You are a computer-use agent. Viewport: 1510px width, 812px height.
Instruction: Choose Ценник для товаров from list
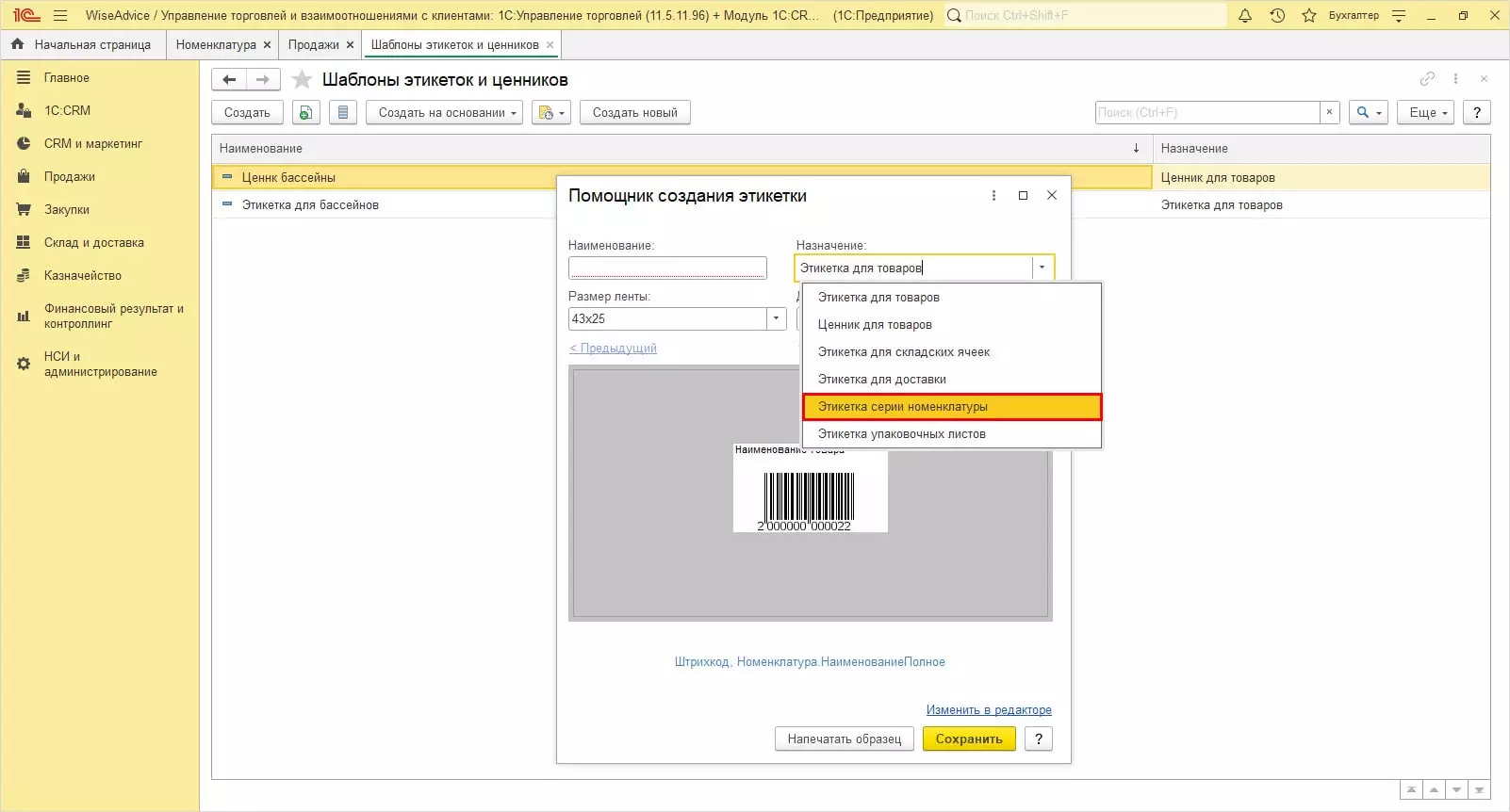(x=952, y=325)
